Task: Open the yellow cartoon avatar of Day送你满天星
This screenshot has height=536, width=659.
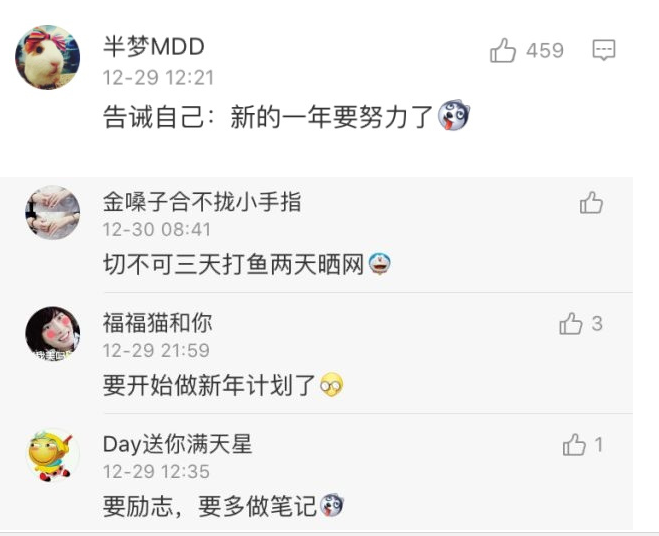Action: click(53, 455)
